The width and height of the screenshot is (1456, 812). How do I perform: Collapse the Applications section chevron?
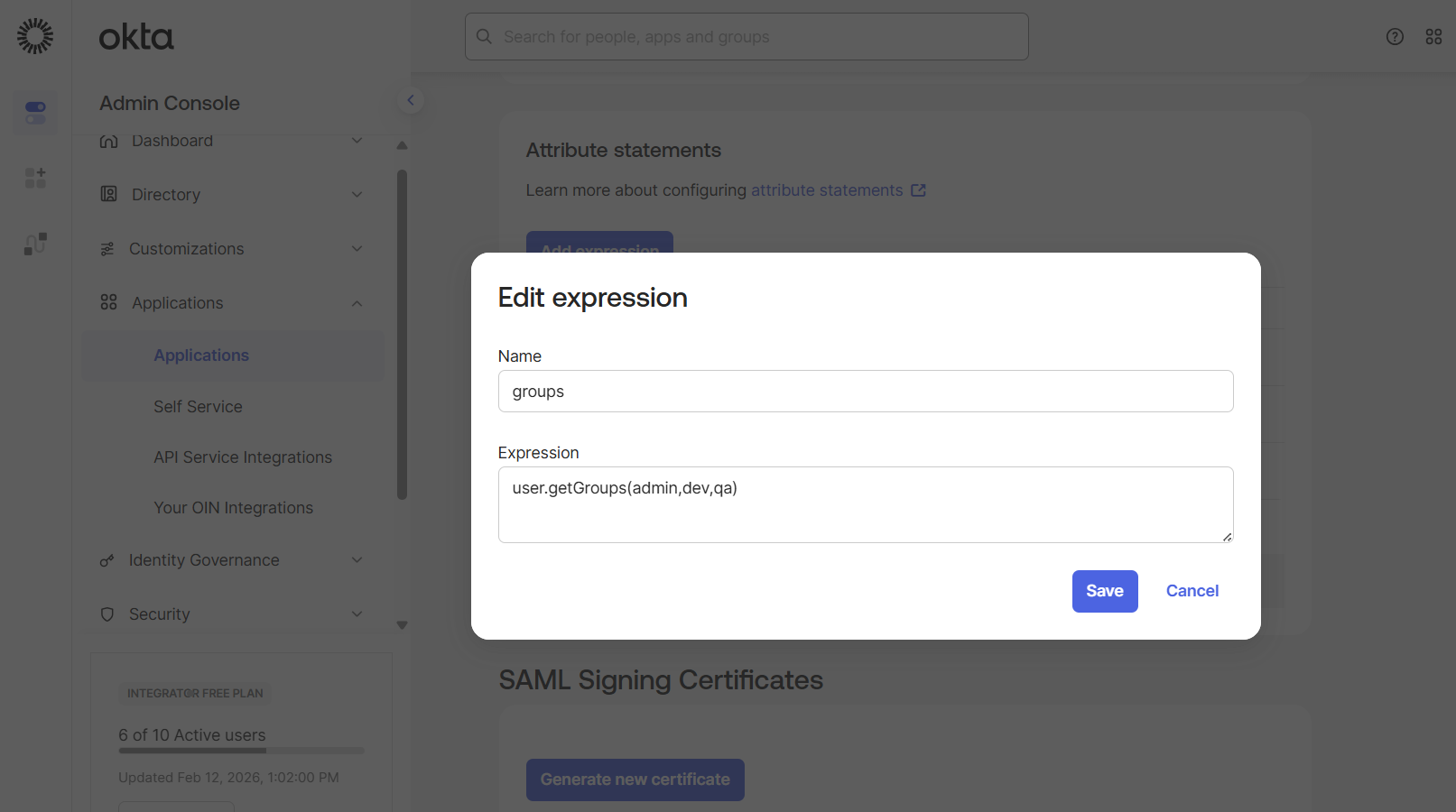coord(357,303)
